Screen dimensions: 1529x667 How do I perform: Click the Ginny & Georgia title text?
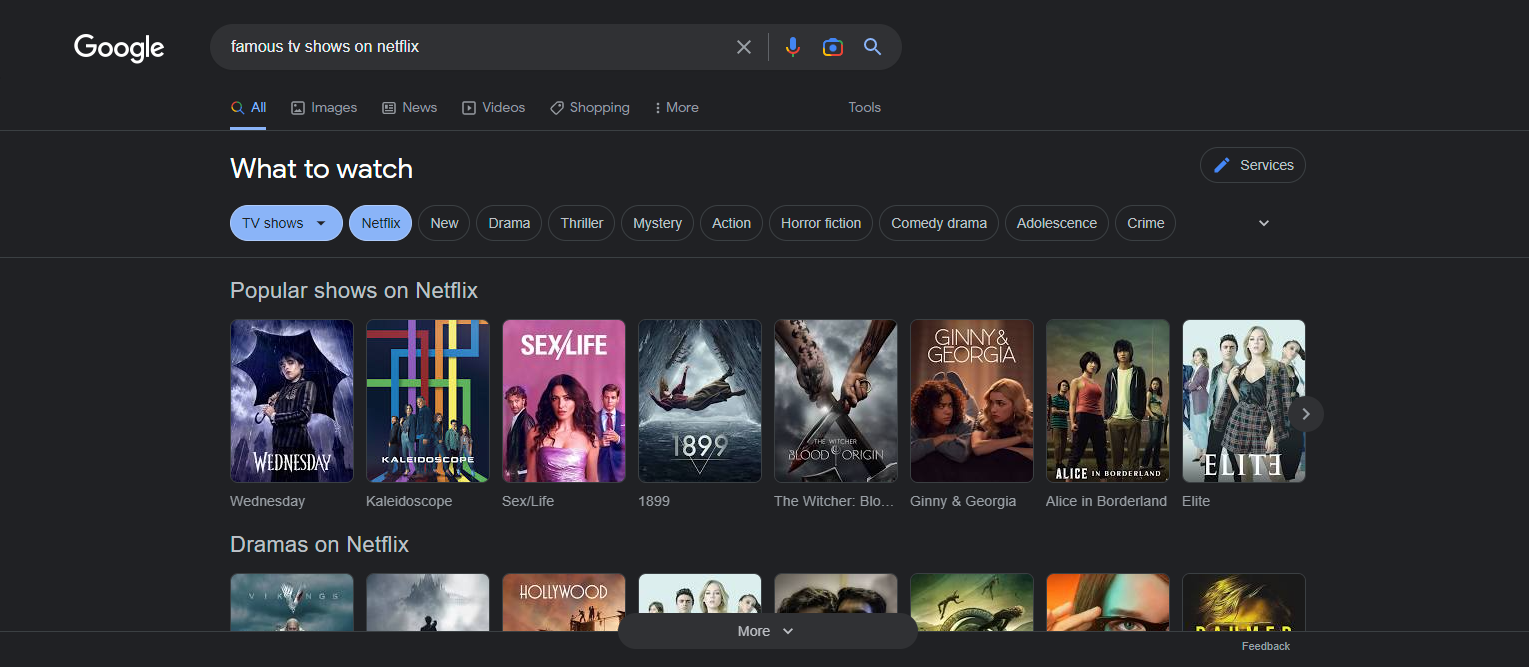tap(963, 501)
